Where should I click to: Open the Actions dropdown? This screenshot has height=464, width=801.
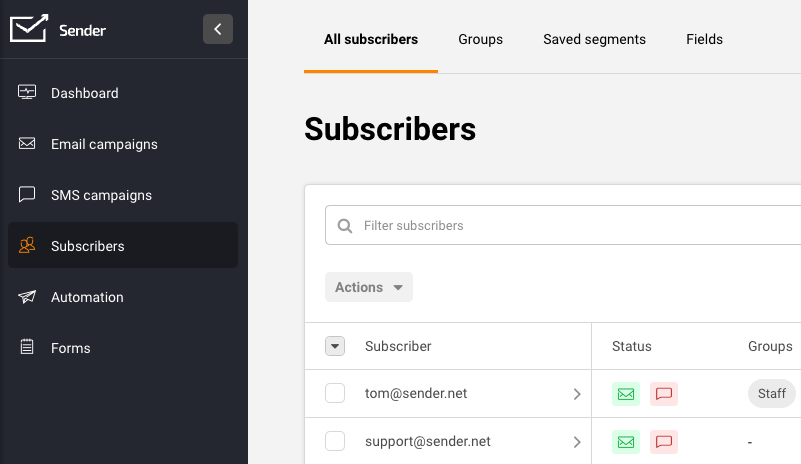[368, 287]
